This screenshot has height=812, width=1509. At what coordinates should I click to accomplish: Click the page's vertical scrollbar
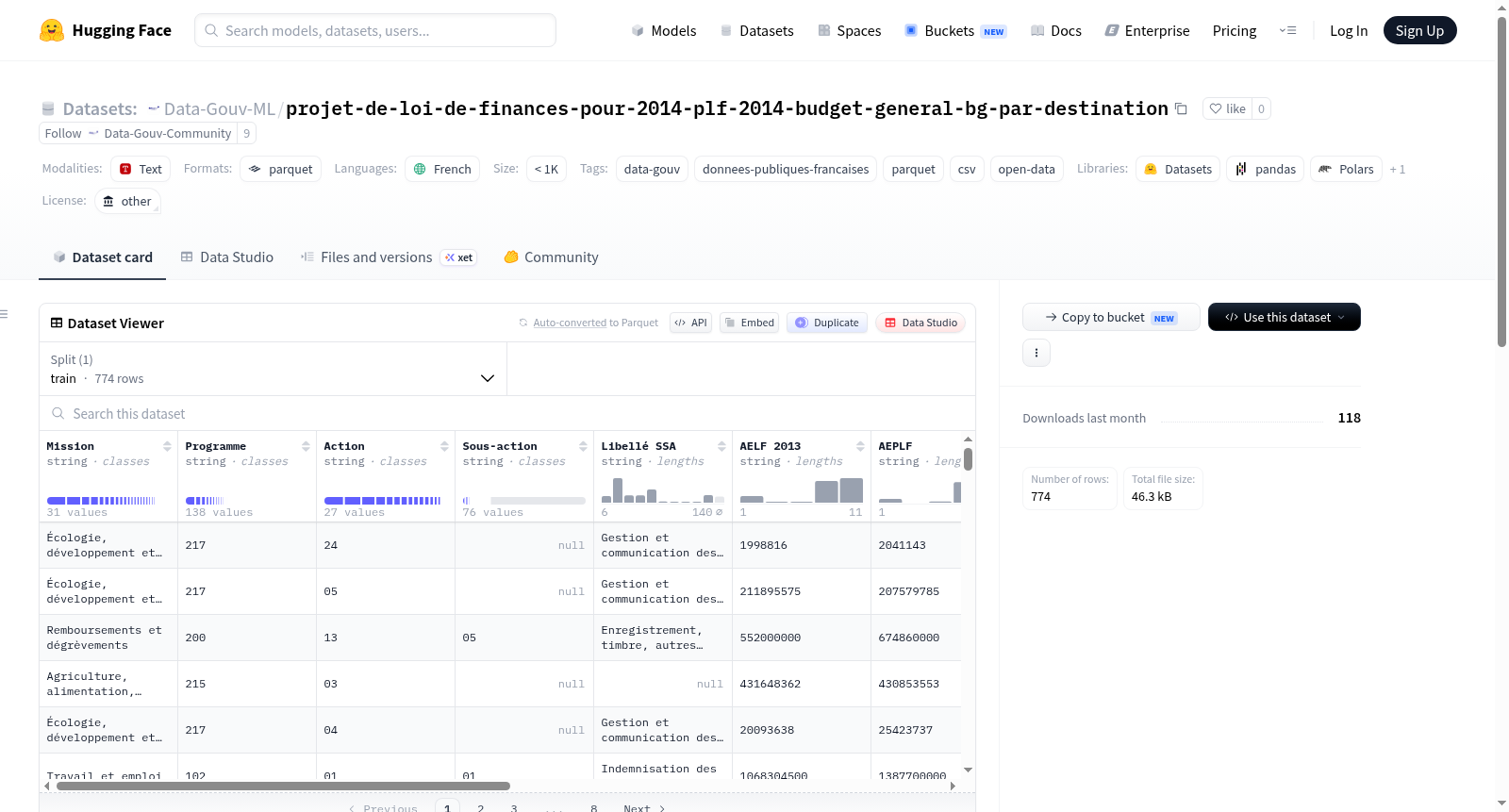[x=1501, y=182]
